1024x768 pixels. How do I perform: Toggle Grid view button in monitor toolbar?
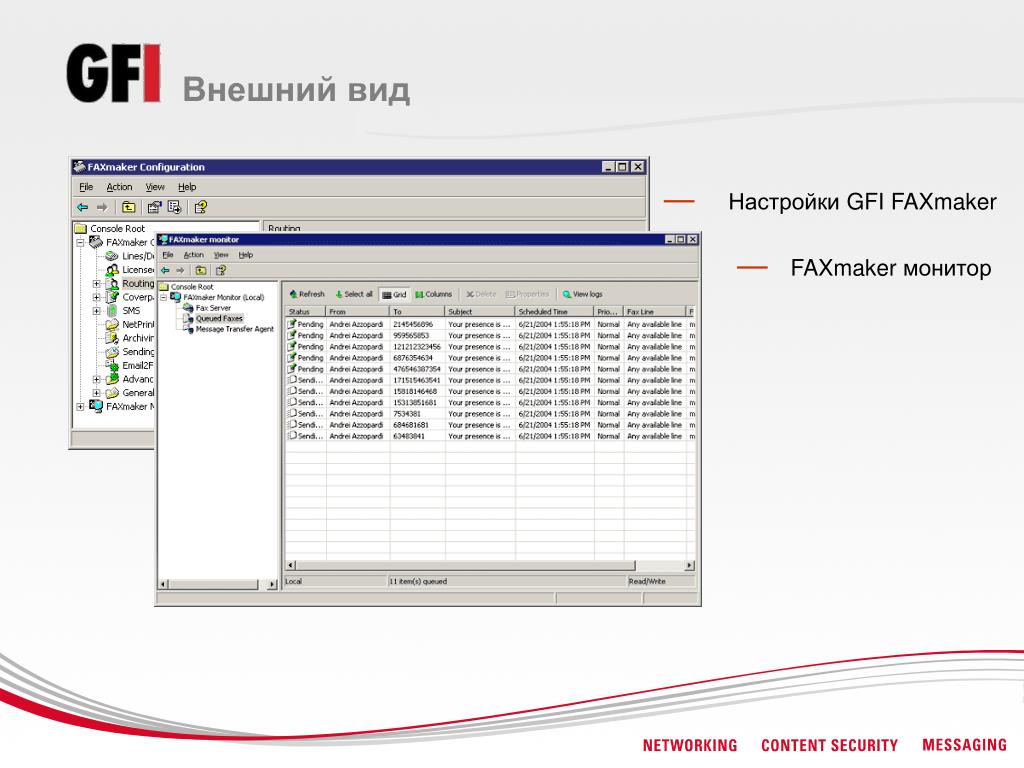394,295
